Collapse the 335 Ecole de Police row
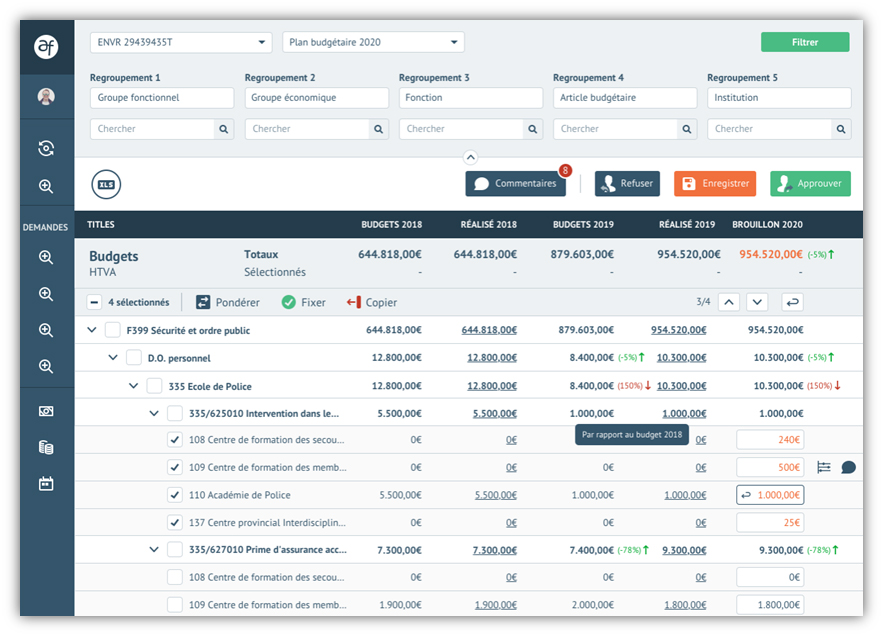Image resolution: width=883 pixels, height=636 pixels. click(133, 385)
